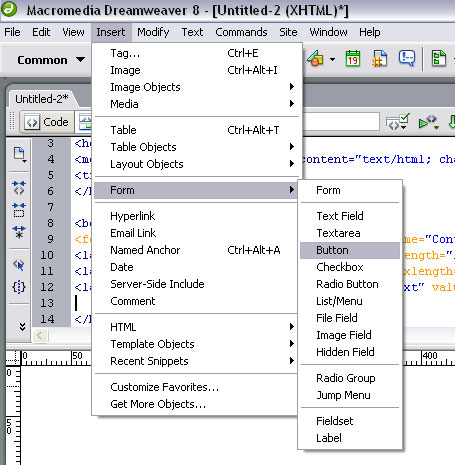Viewport: 455px width, 465px height.
Task: Open the Common category dropdown
Action: (51, 60)
